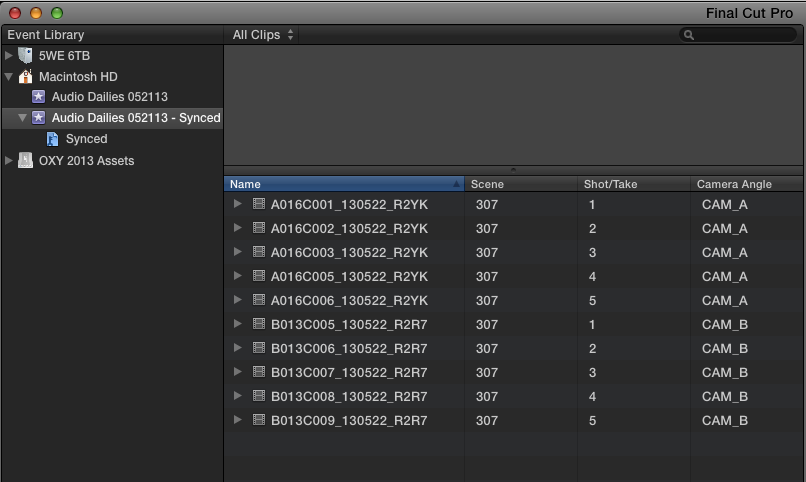Click Shot/Take 5 of B013C009_130522_R2R7
Image resolution: width=806 pixels, height=482 pixels.
pos(592,421)
